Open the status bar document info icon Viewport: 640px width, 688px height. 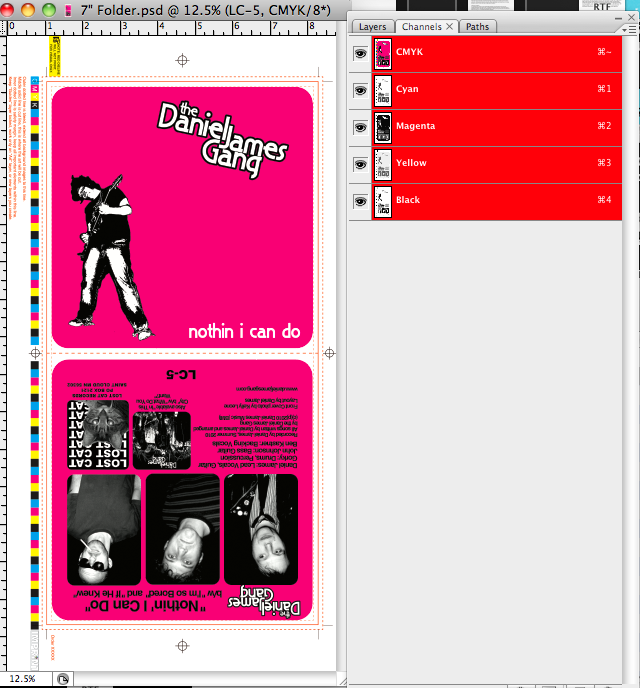coord(62,679)
